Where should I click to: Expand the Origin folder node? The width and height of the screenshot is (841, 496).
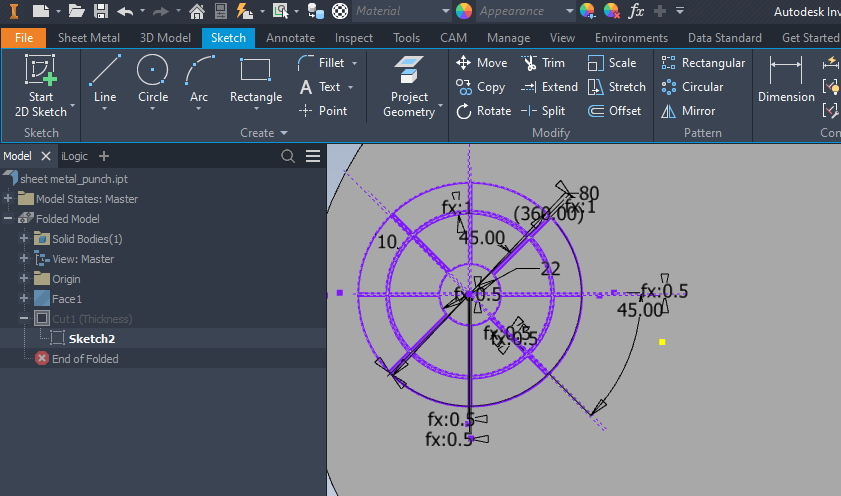point(24,278)
